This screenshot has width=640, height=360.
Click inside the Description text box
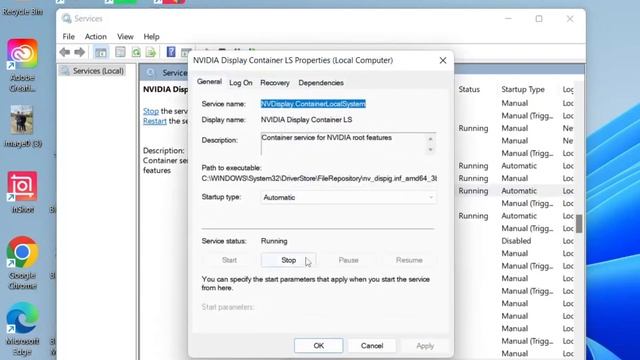pos(343,144)
